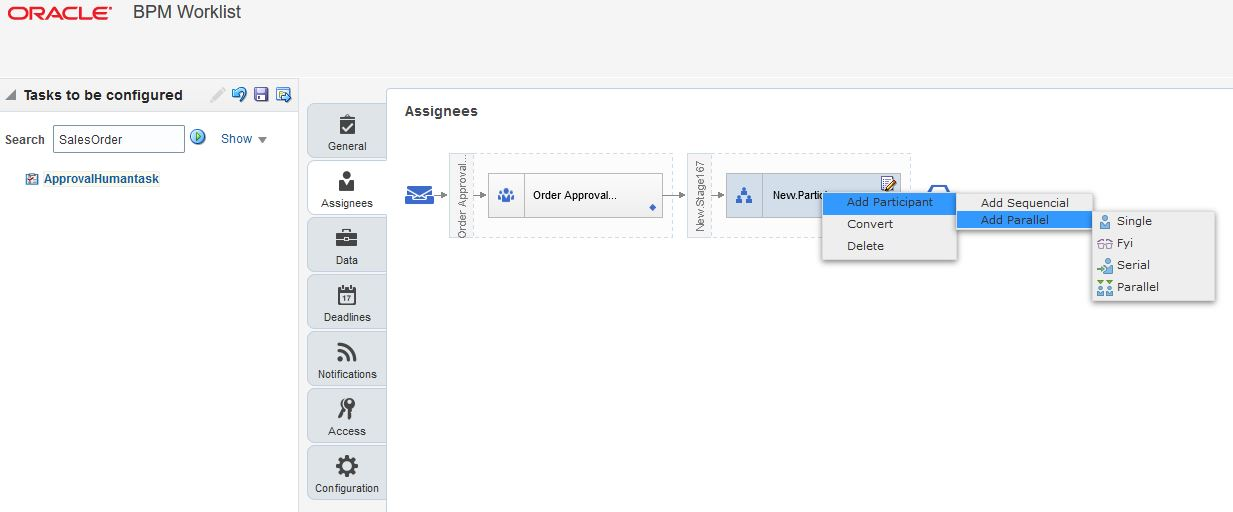Run search with green play button

[x=198, y=137]
